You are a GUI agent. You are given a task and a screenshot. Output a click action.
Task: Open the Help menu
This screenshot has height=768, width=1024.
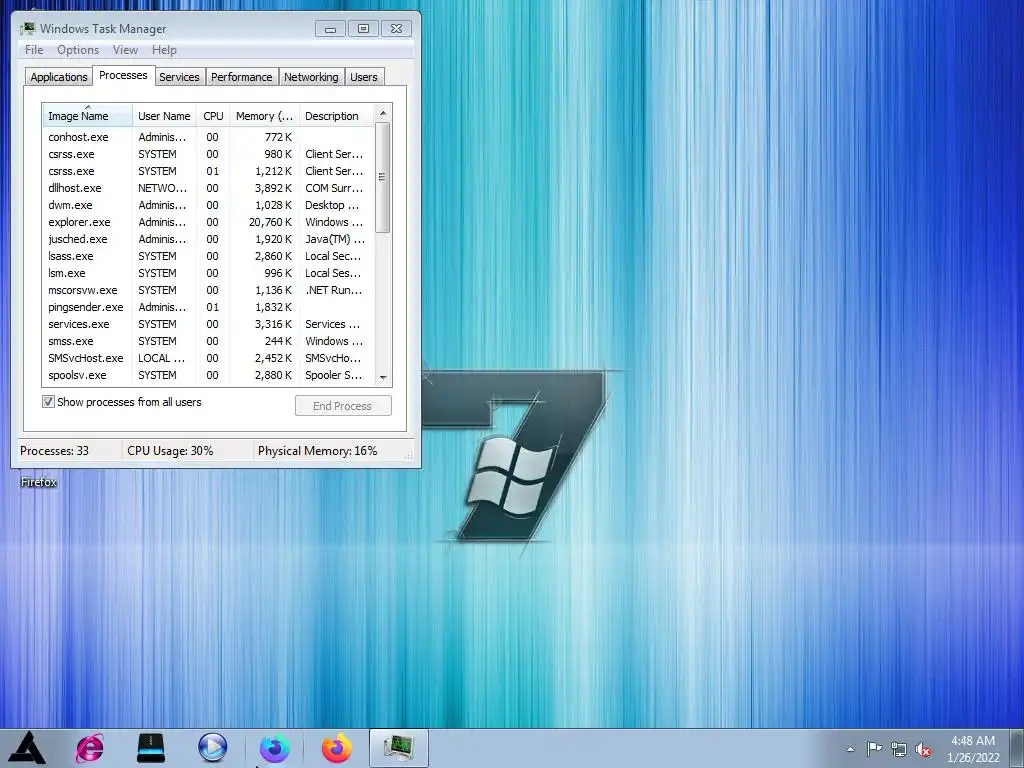coord(164,50)
